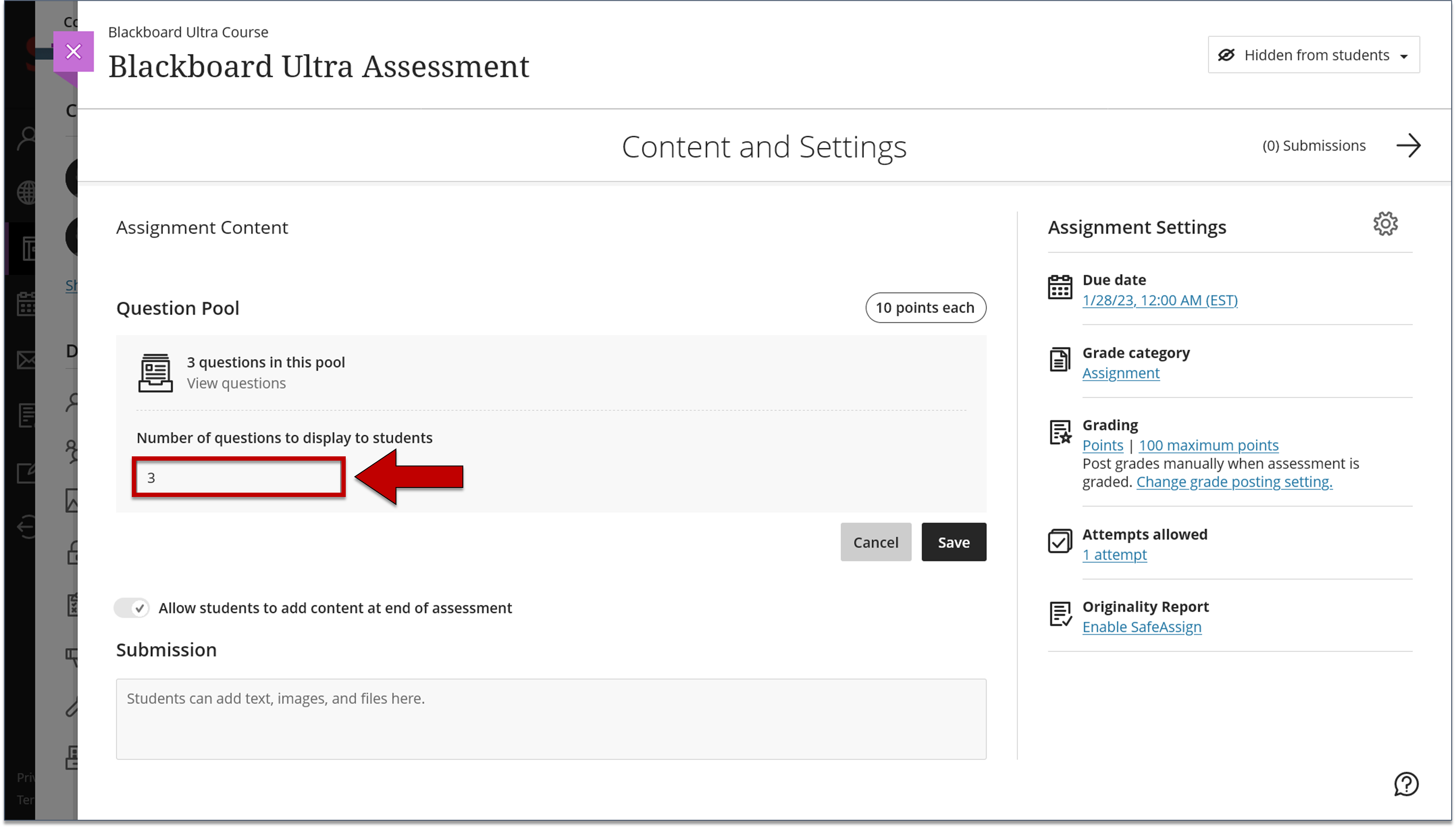Switch to (0) Submissions
The height and width of the screenshot is (828, 1456).
coord(1314,145)
